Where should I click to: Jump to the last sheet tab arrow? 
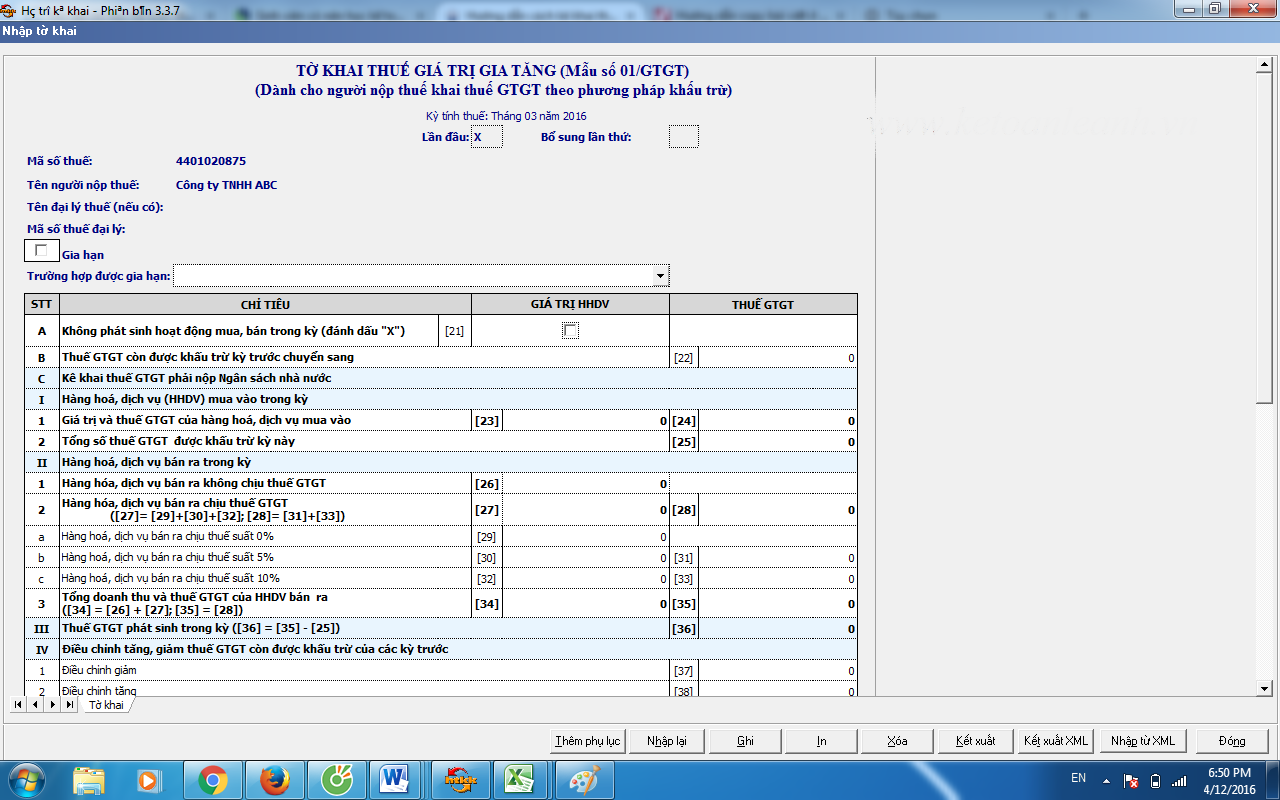click(x=70, y=705)
